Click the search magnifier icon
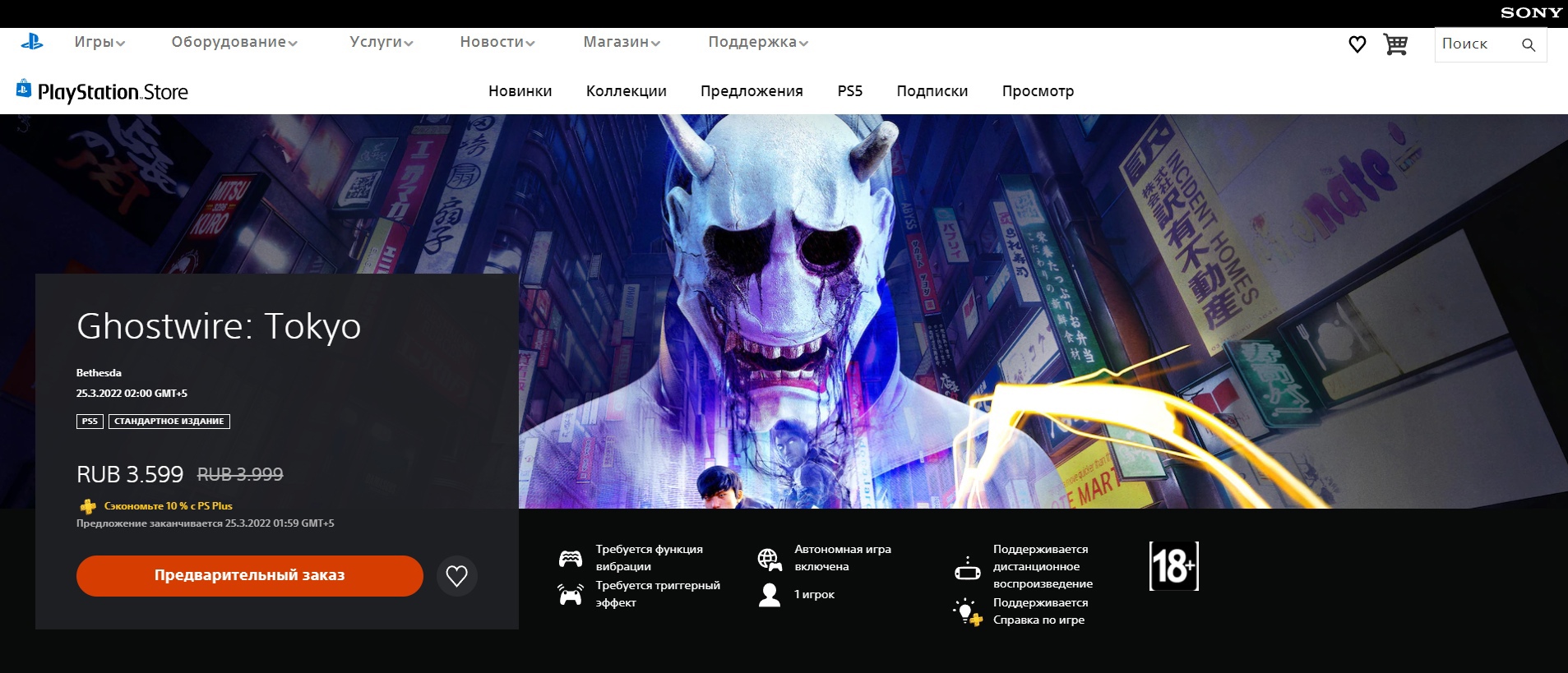 [1529, 45]
